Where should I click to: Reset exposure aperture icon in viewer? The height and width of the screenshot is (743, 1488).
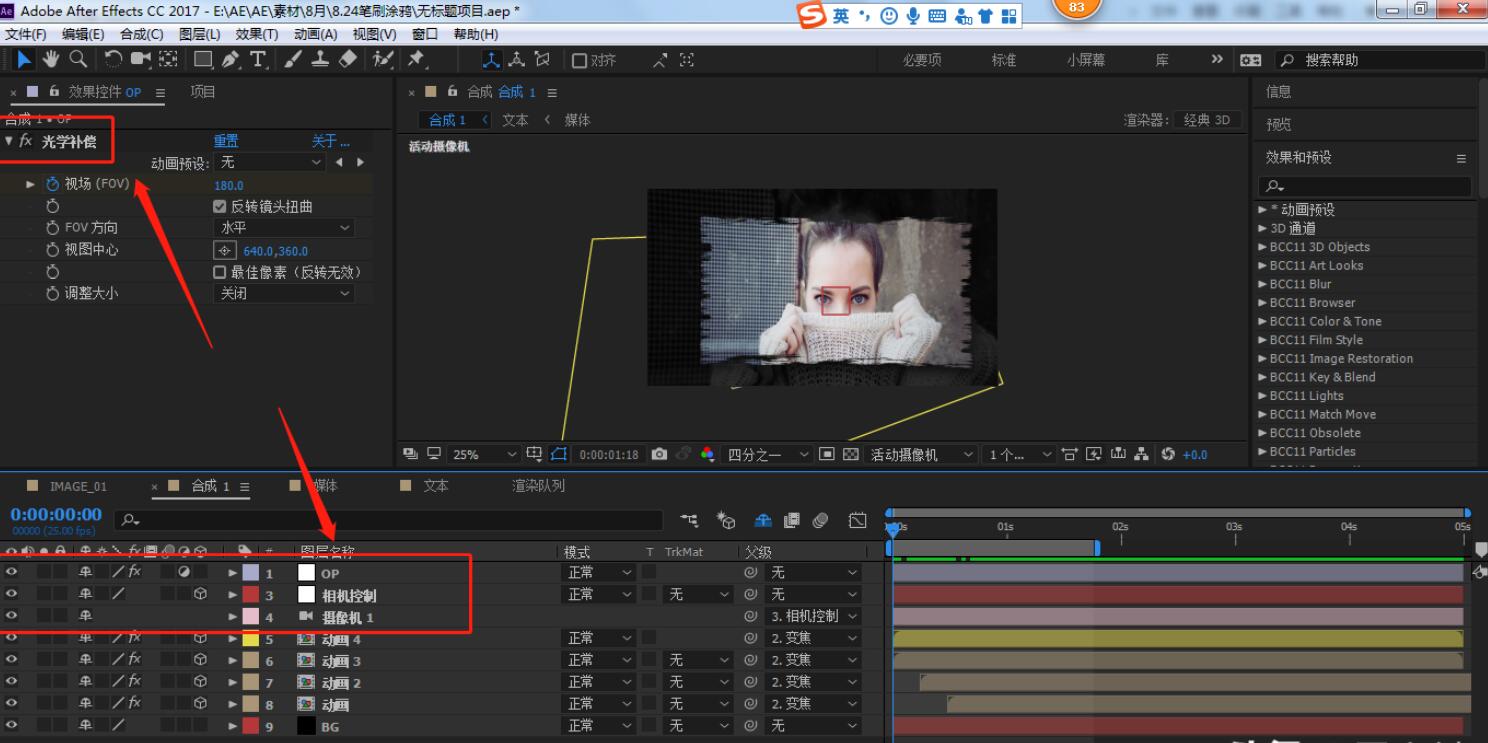pos(1168,454)
